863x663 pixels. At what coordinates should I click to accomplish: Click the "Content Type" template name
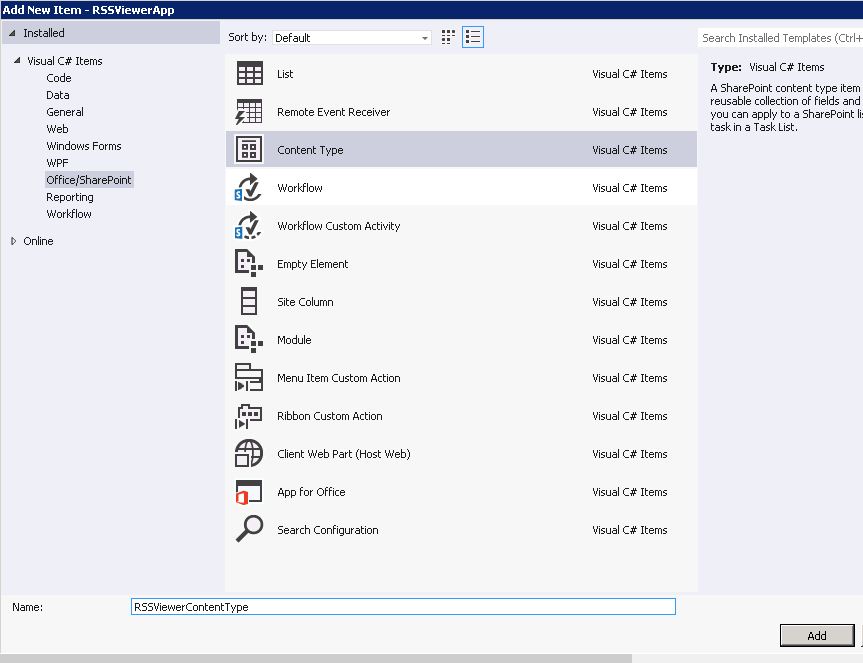pos(310,150)
